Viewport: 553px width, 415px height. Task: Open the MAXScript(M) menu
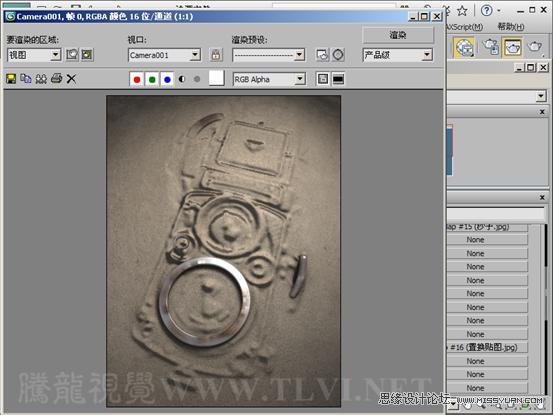coord(465,26)
